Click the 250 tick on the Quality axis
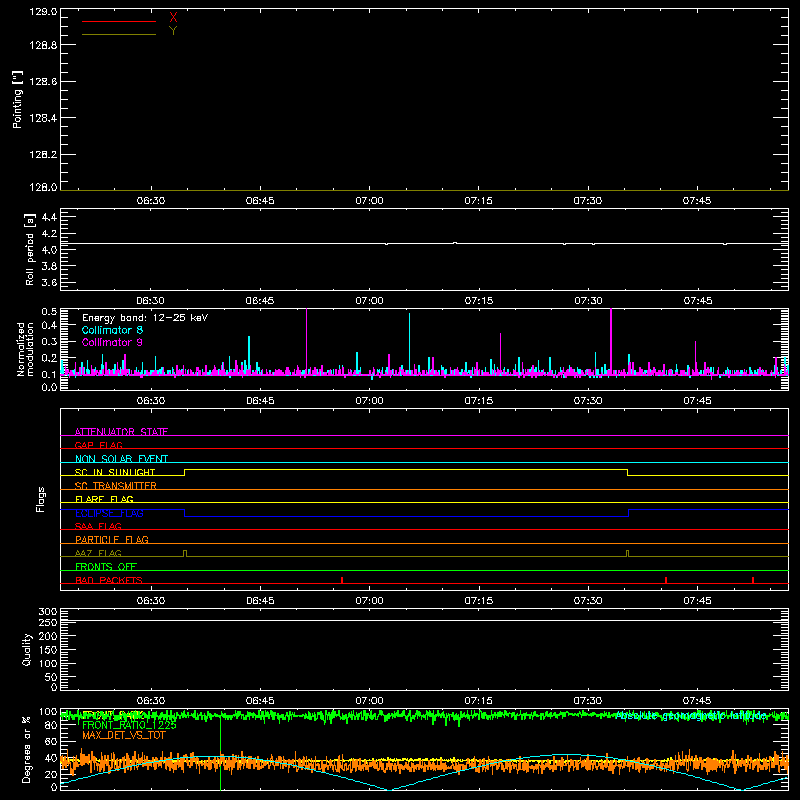Screen dimensions: 800x800 pyautogui.click(x=47, y=623)
